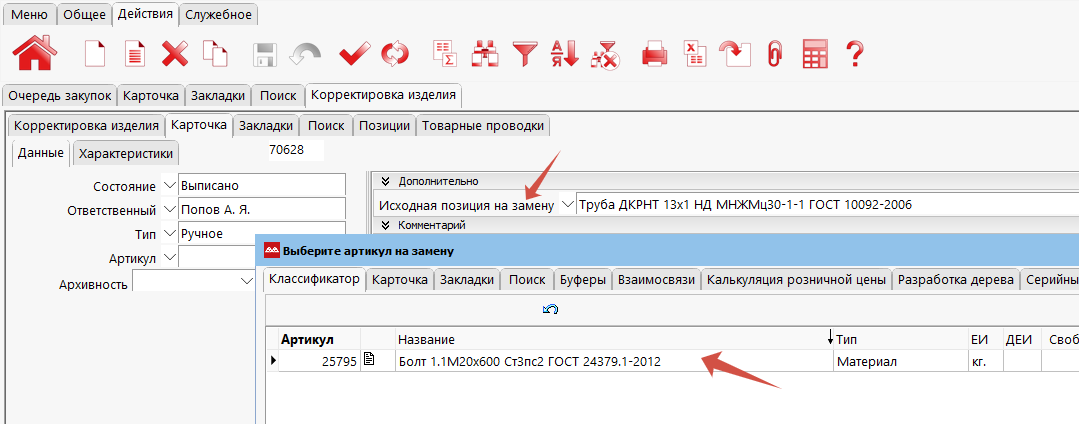Click article number cell 25795

[319, 361]
